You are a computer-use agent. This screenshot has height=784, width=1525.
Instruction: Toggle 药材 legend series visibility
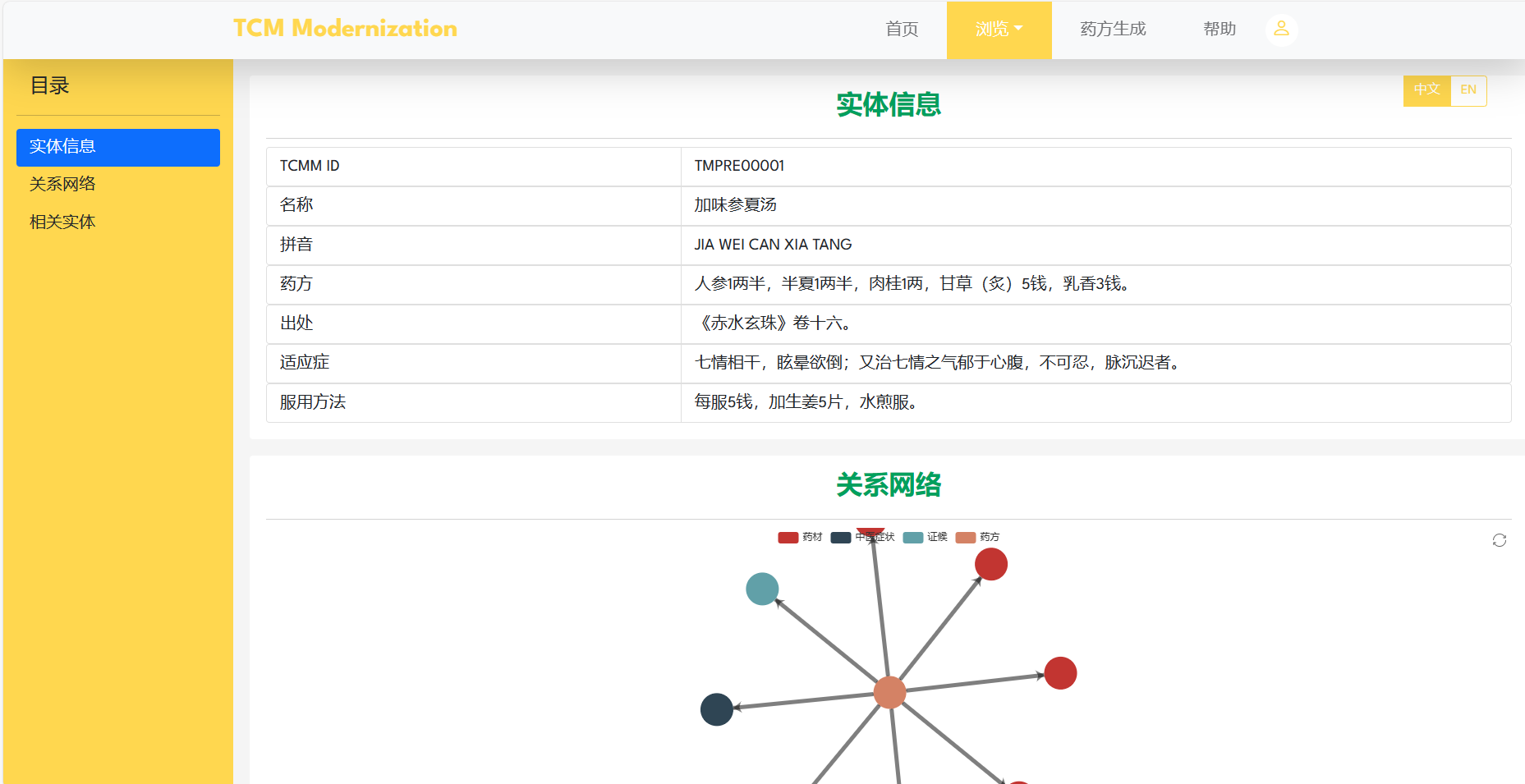(788, 538)
